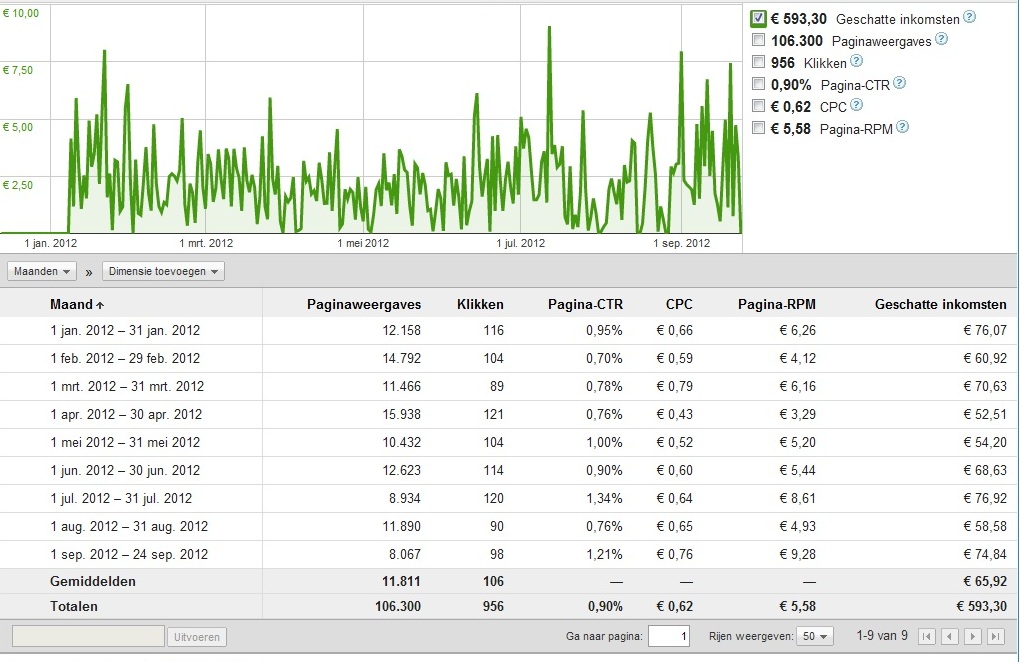
Task: Open help icon next to Klikken
Action: click(x=857, y=61)
